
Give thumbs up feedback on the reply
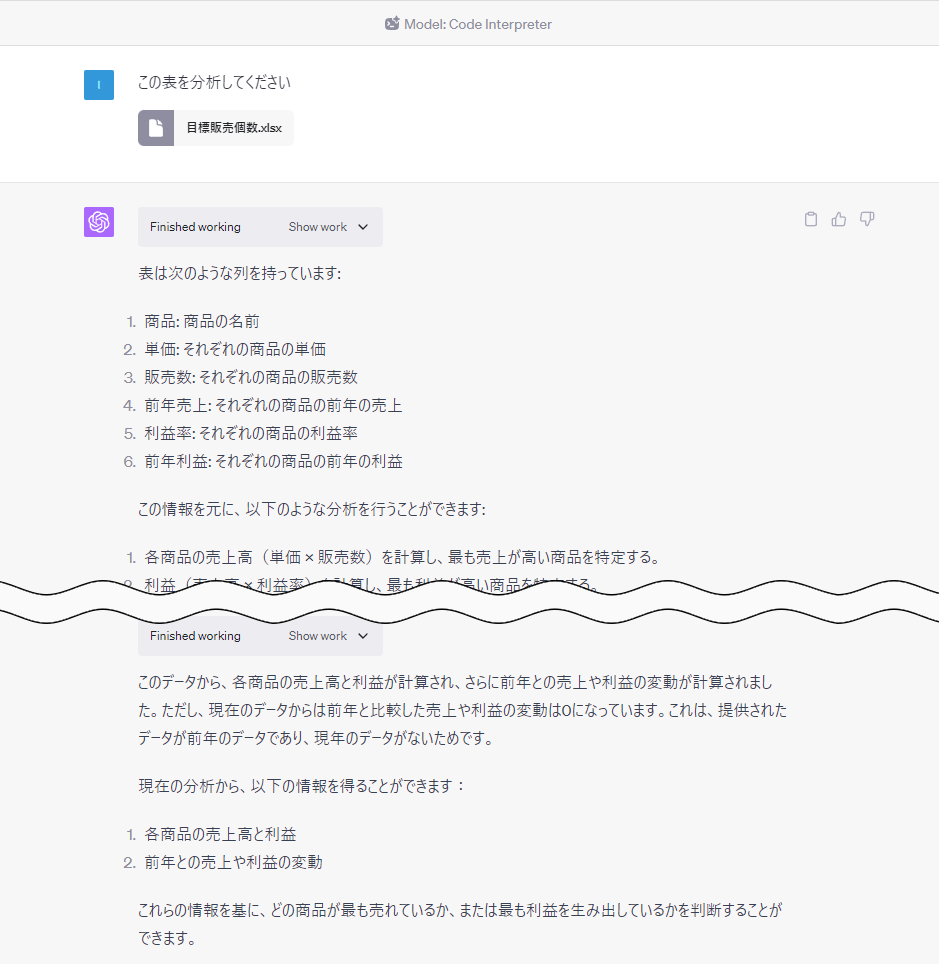[x=838, y=219]
